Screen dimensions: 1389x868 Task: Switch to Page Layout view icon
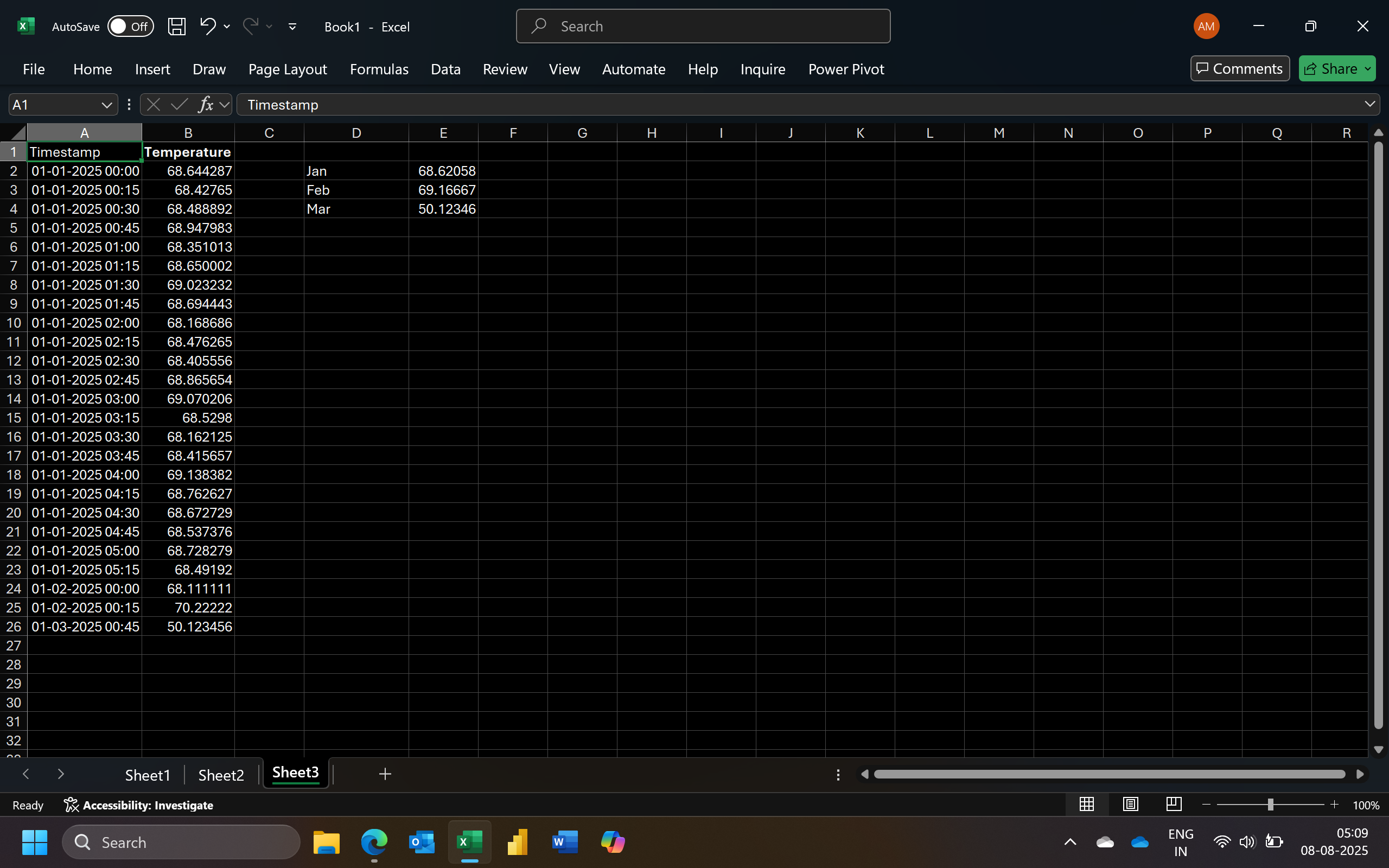tap(1130, 805)
